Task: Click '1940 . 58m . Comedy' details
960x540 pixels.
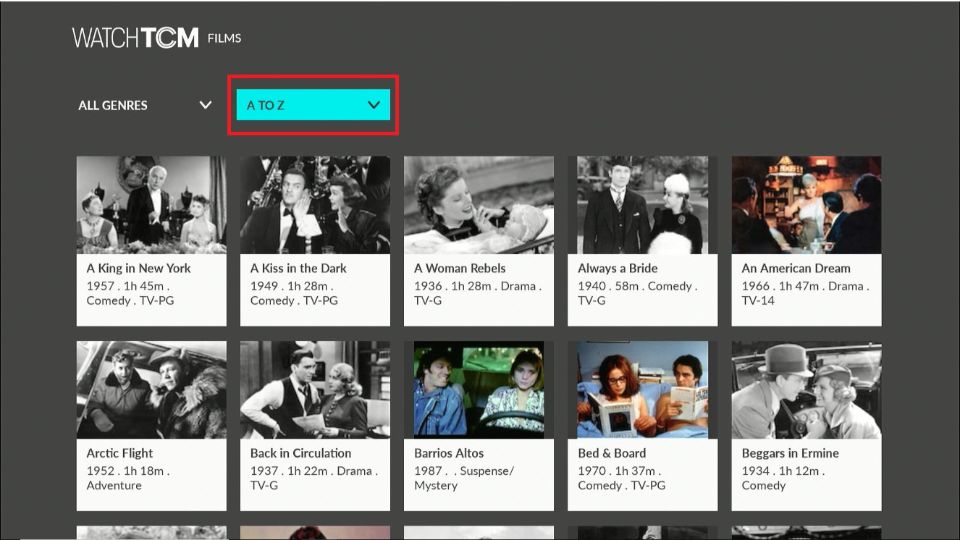Action: click(637, 293)
